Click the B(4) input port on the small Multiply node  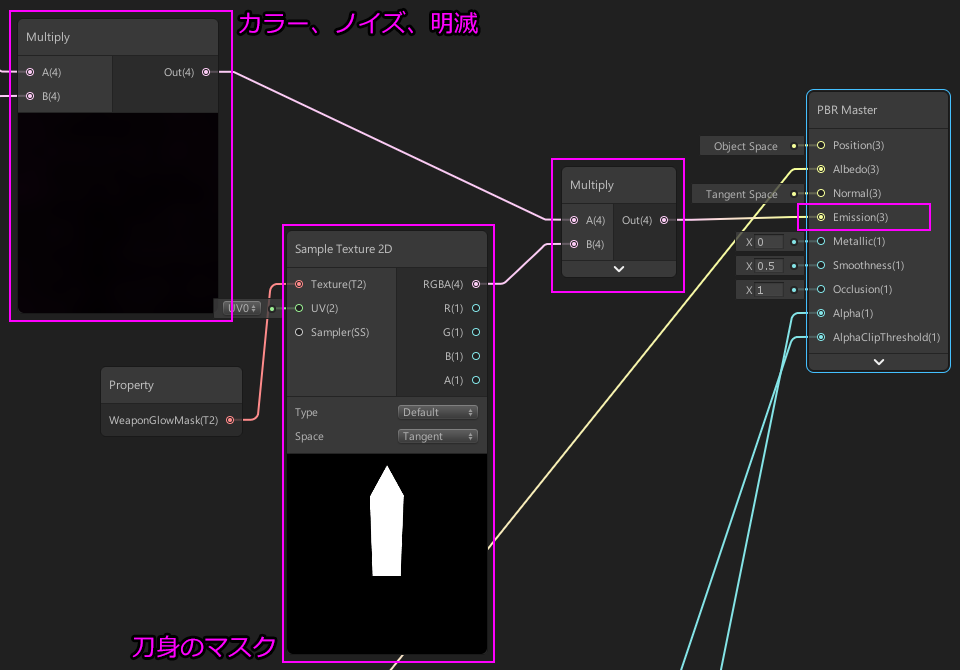(574, 244)
